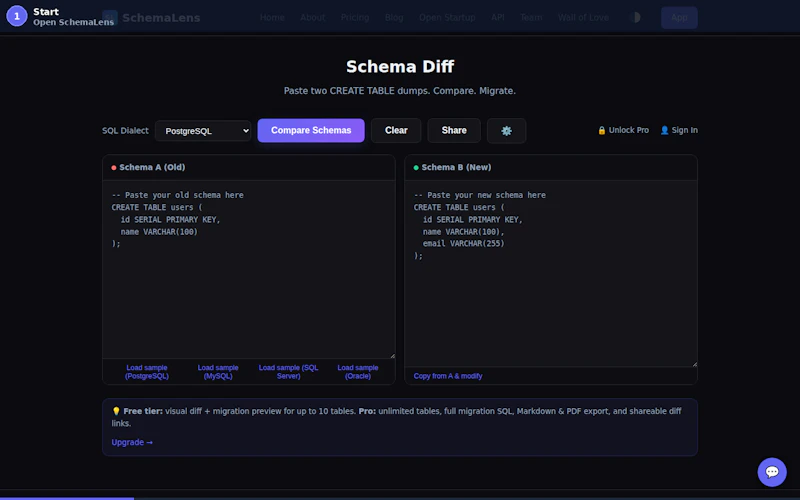The height and width of the screenshot is (500, 800).
Task: Load sample (MySQL) schema
Action: (218, 371)
